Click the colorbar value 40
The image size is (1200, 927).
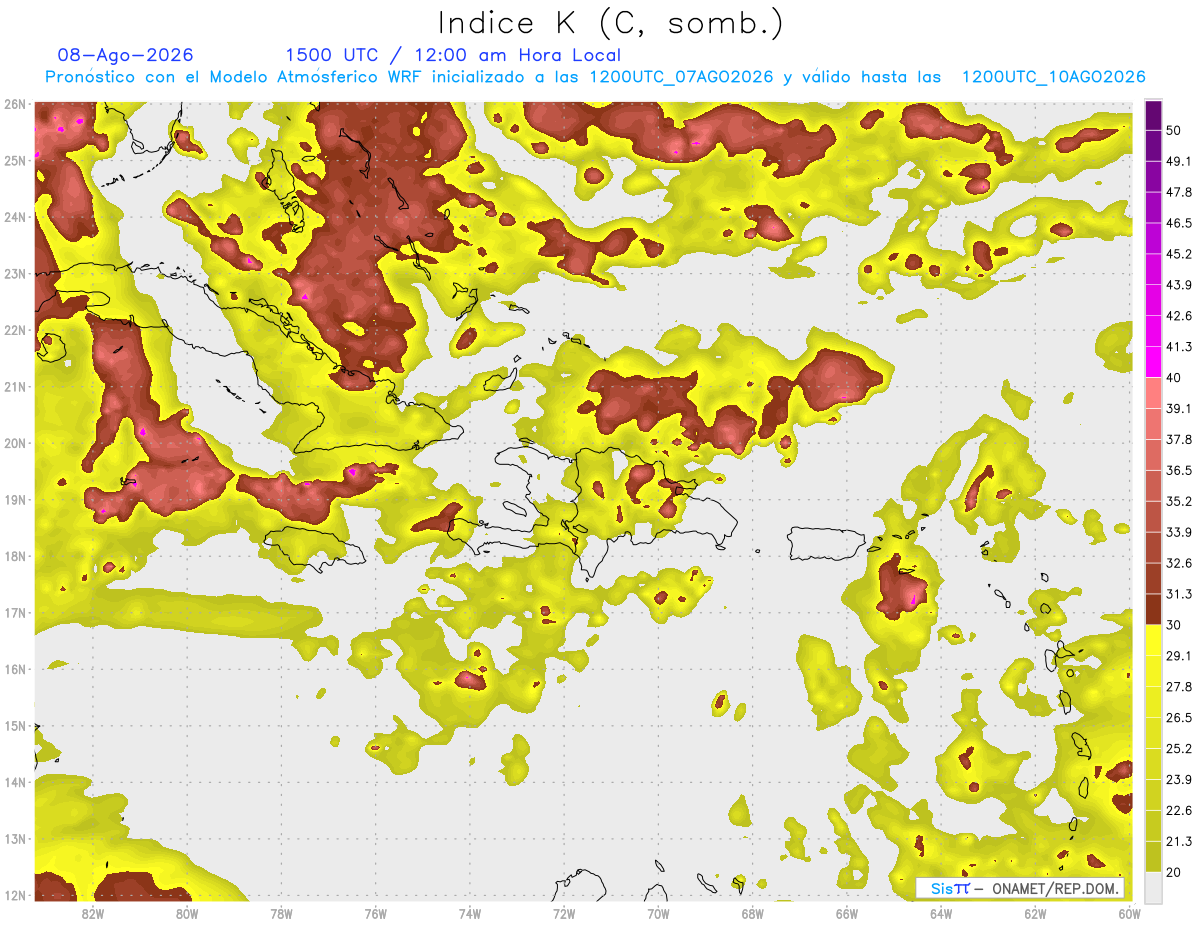pyautogui.click(x=1175, y=377)
